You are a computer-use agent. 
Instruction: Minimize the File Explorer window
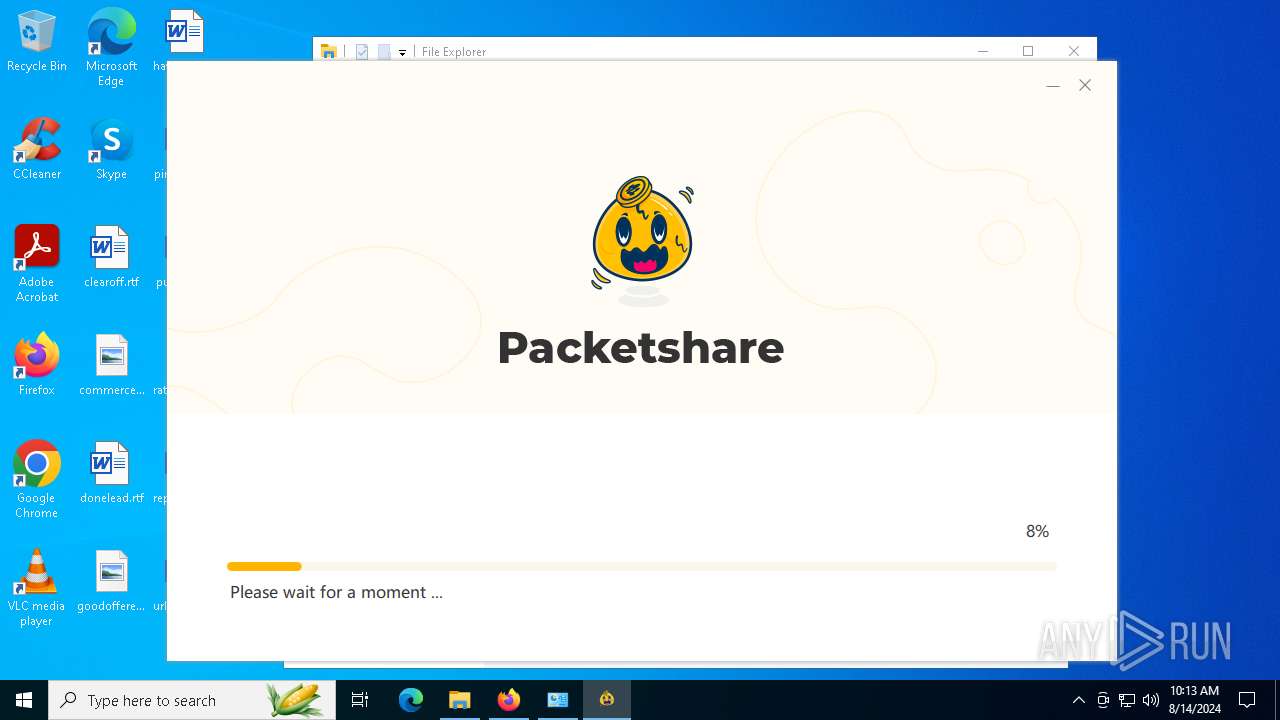tap(983, 51)
